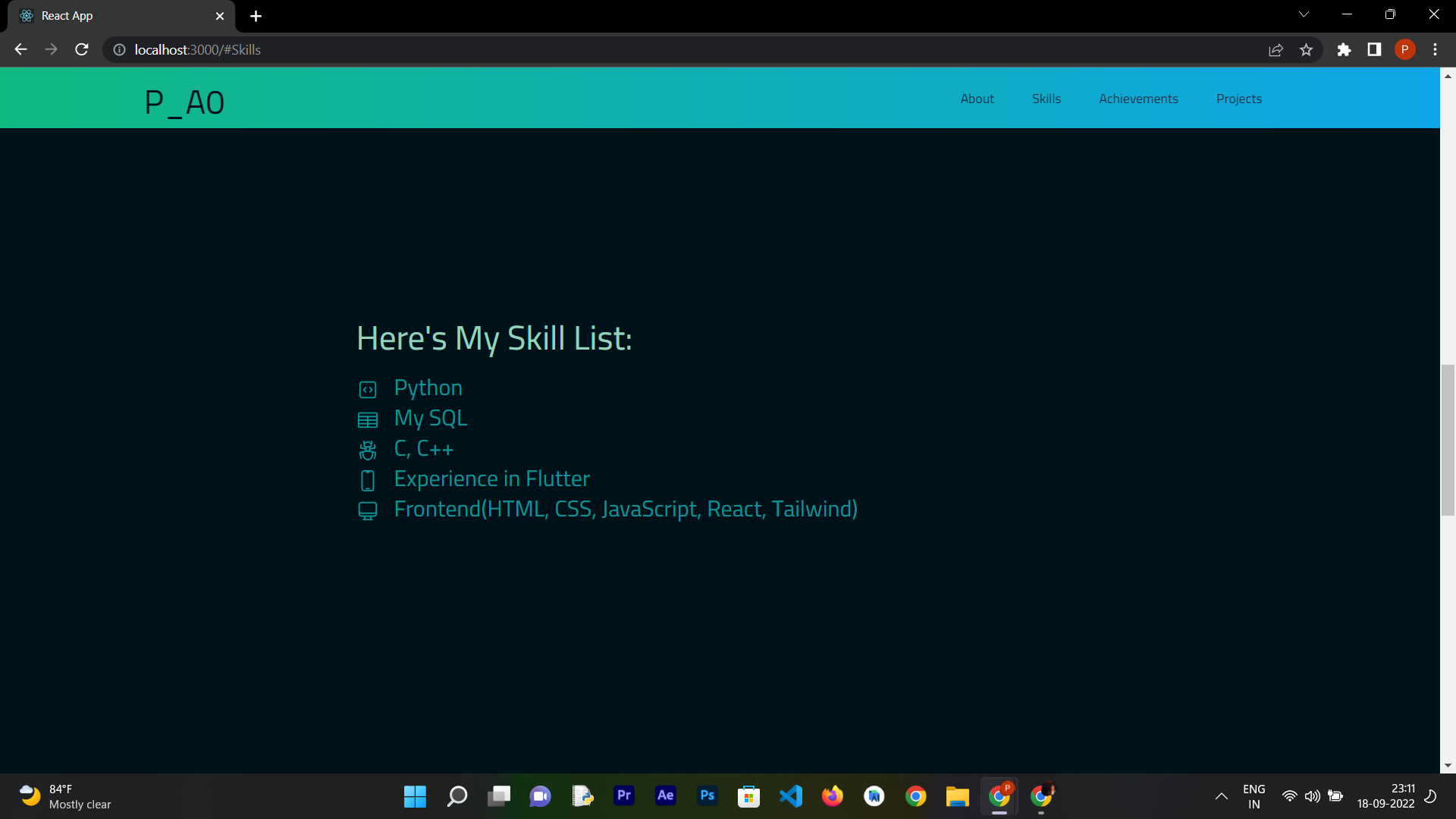
Task: Open the browser extensions puzzle icon
Action: [1344, 49]
